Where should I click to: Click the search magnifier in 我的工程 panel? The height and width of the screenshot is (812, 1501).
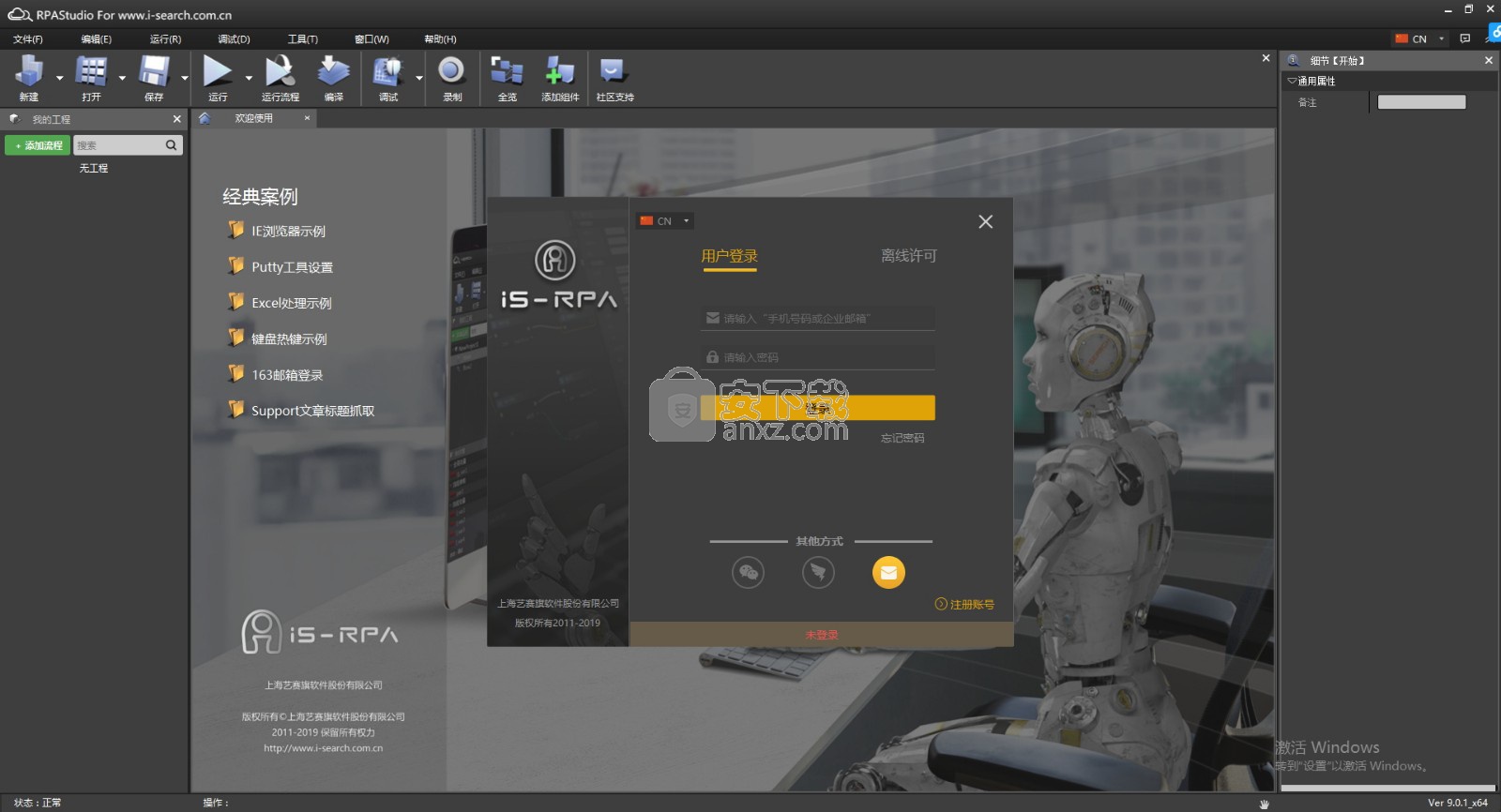pos(171,145)
